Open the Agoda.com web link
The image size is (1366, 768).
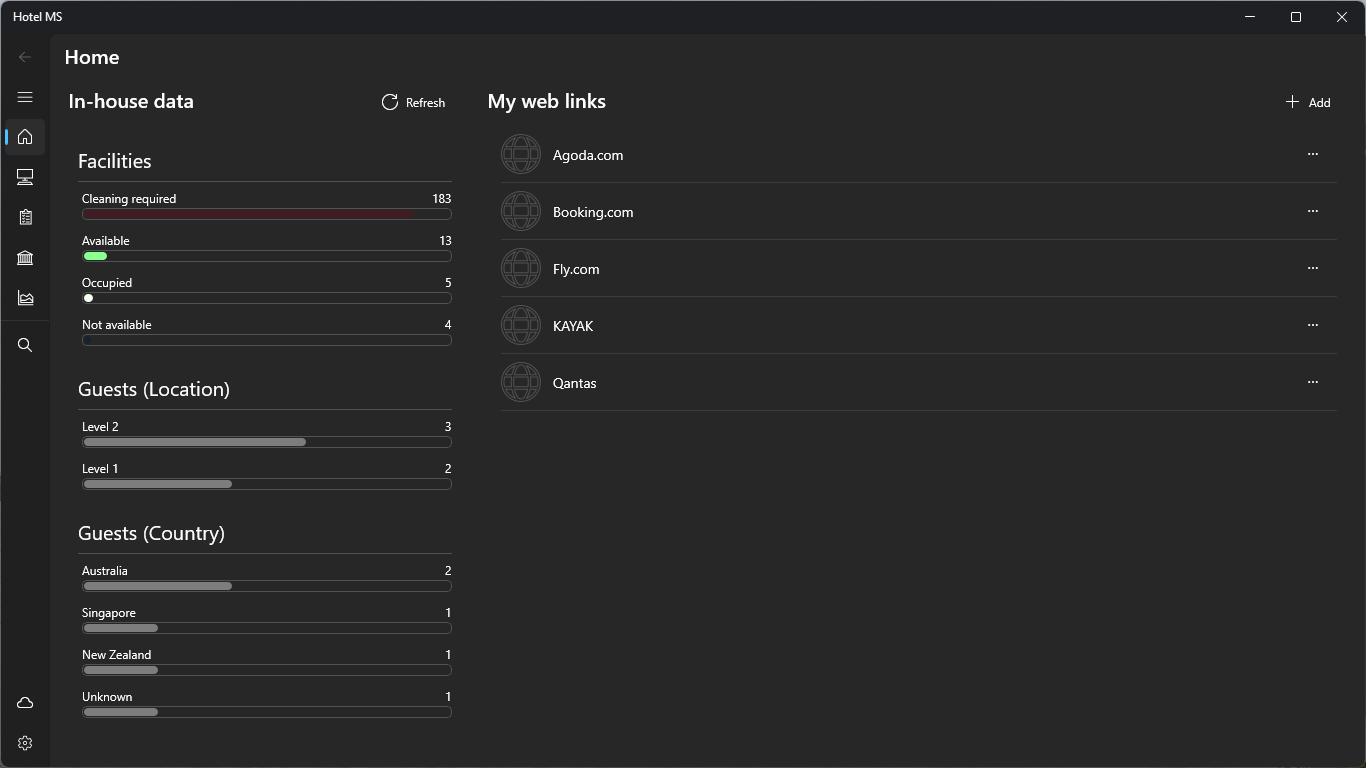[588, 155]
